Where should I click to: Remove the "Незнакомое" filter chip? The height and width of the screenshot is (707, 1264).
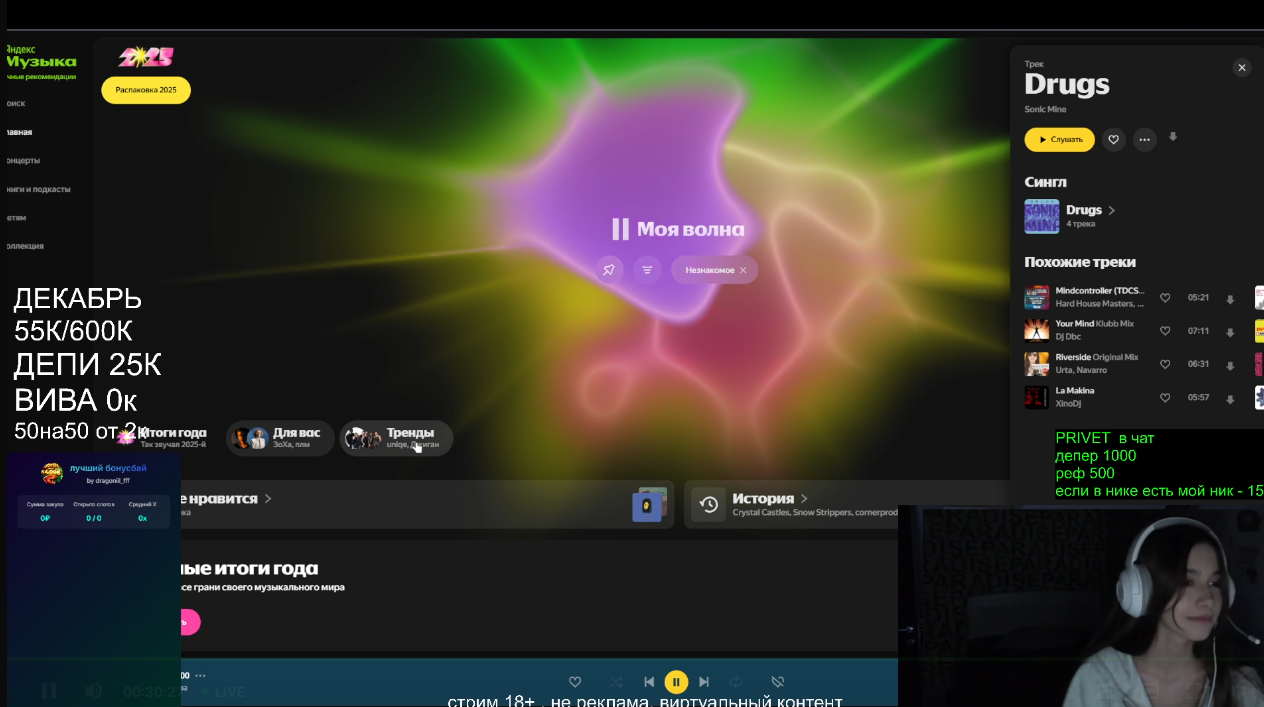point(743,270)
